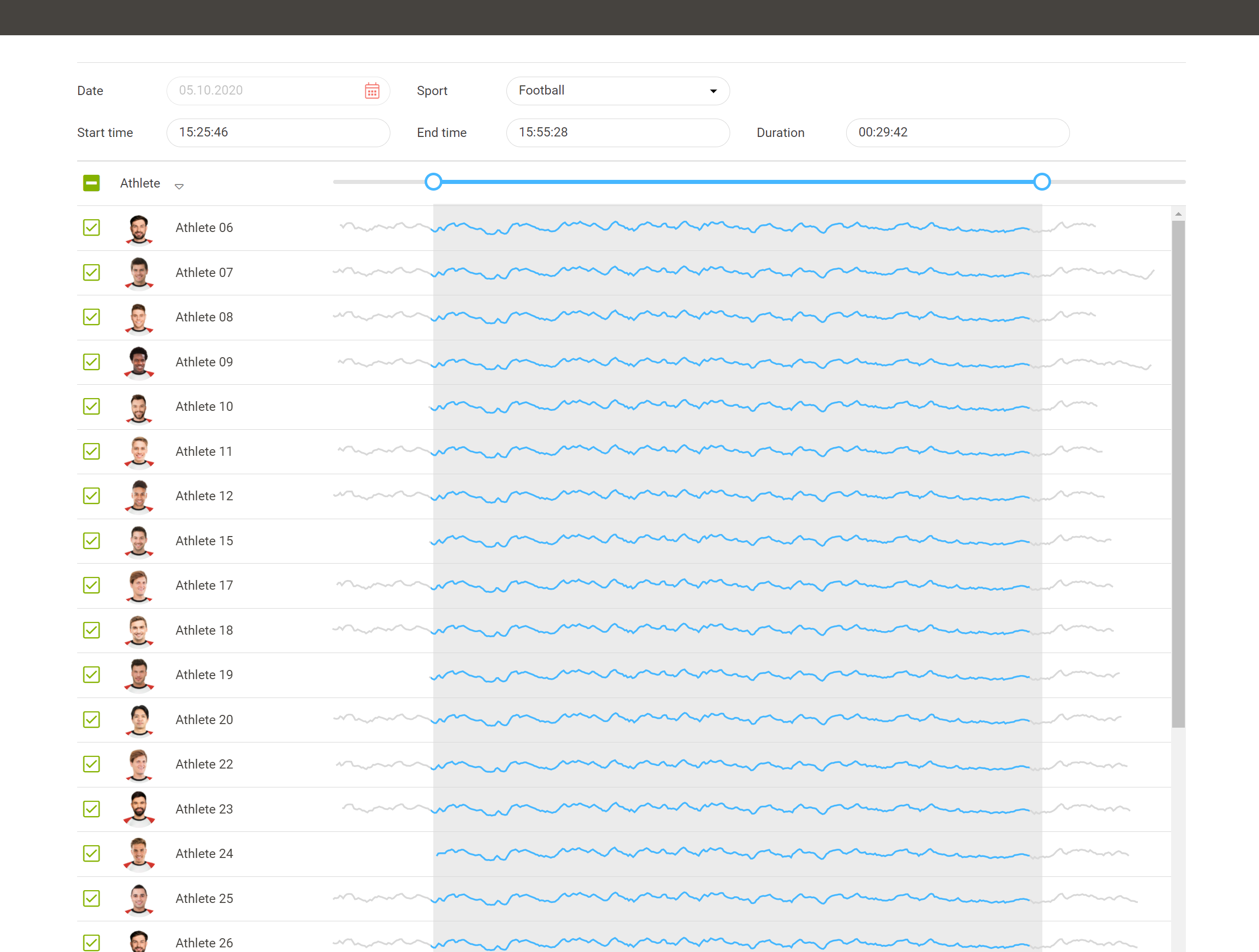The height and width of the screenshot is (952, 1259).
Task: Click the right handle of time range slider
Action: [1041, 181]
